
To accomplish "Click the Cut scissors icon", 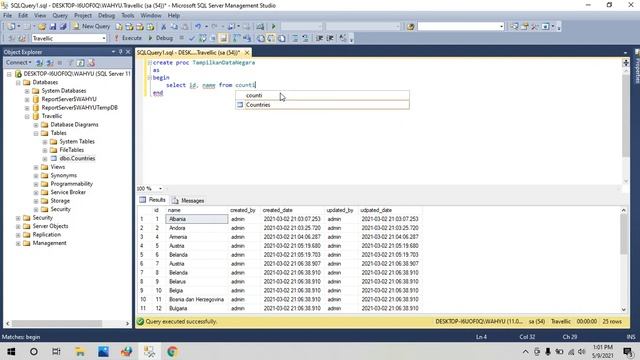I will pyautogui.click(x=163, y=27).
